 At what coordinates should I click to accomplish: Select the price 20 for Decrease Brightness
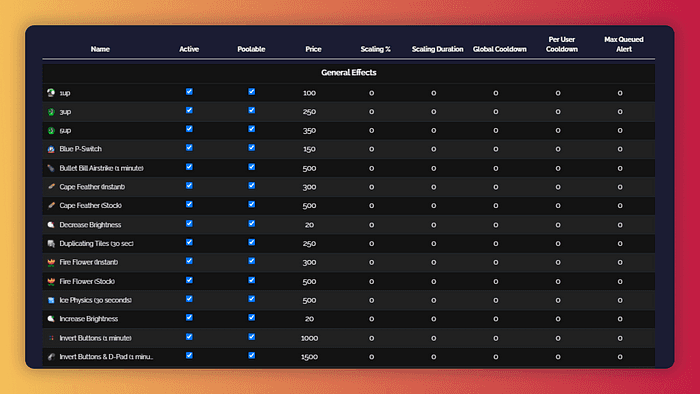(x=309, y=225)
